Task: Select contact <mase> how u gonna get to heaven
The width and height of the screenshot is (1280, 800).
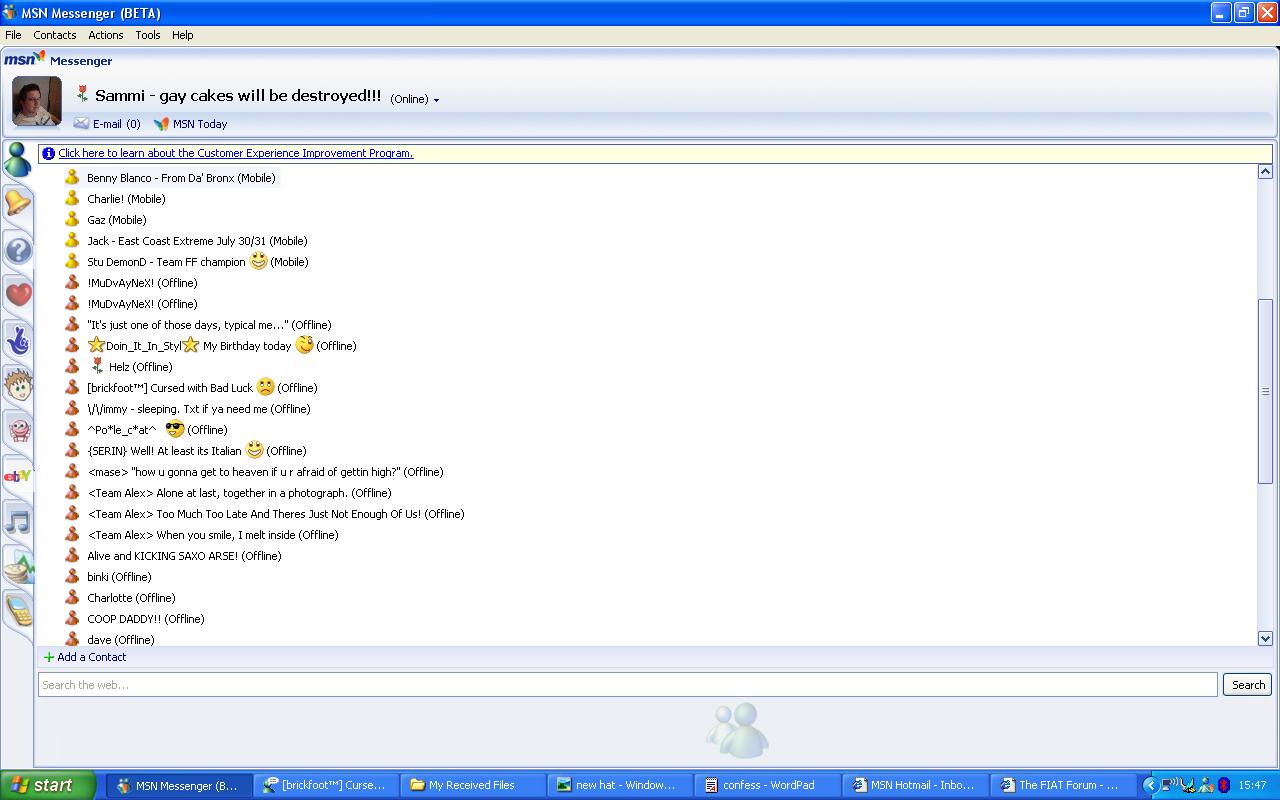Action: coord(265,472)
